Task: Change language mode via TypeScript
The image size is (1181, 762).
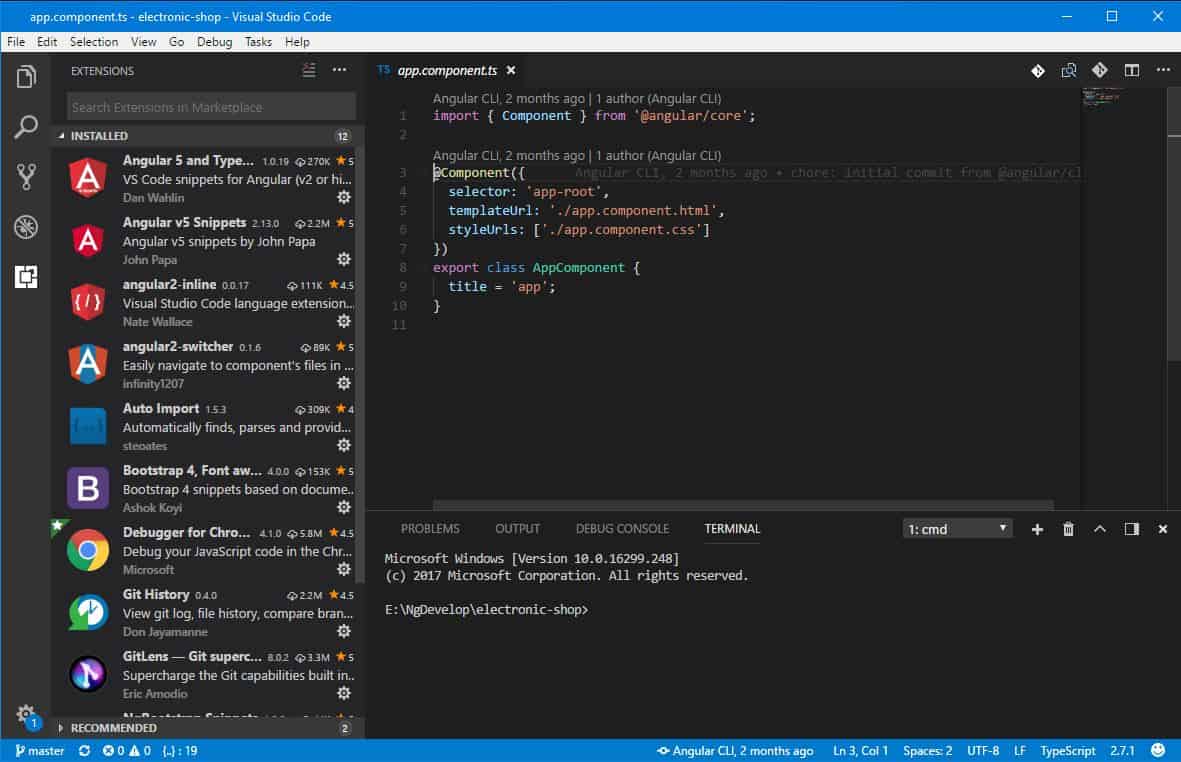Action: pos(1067,751)
